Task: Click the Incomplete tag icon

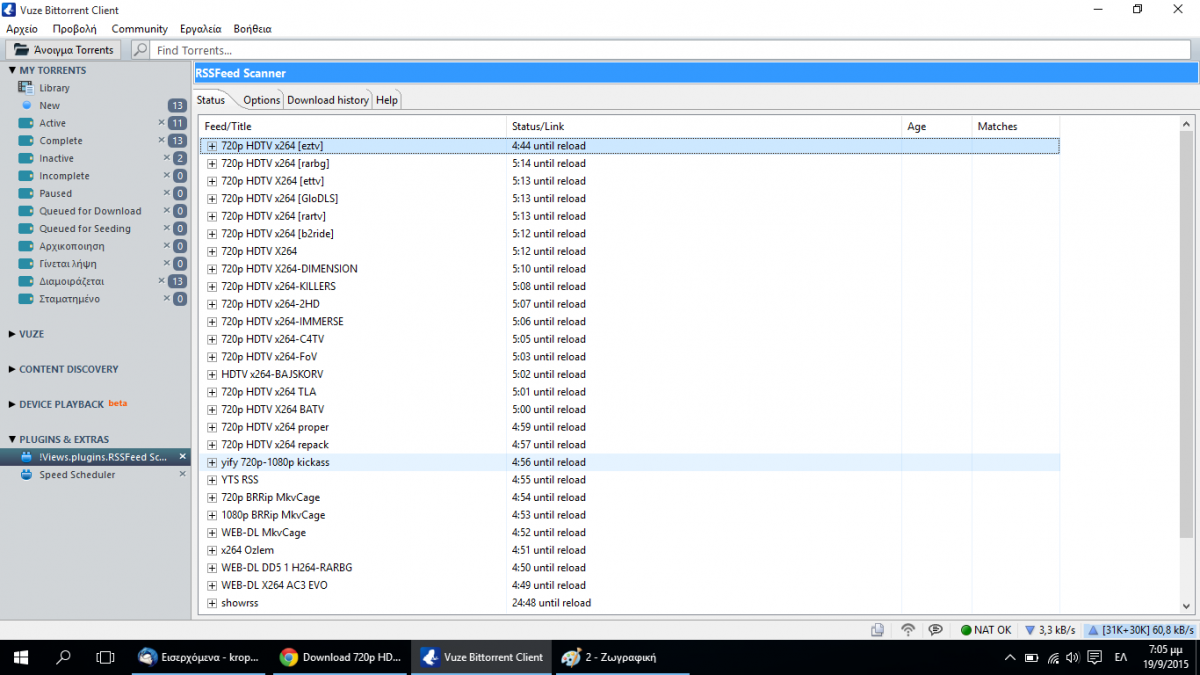Action: click(26, 176)
